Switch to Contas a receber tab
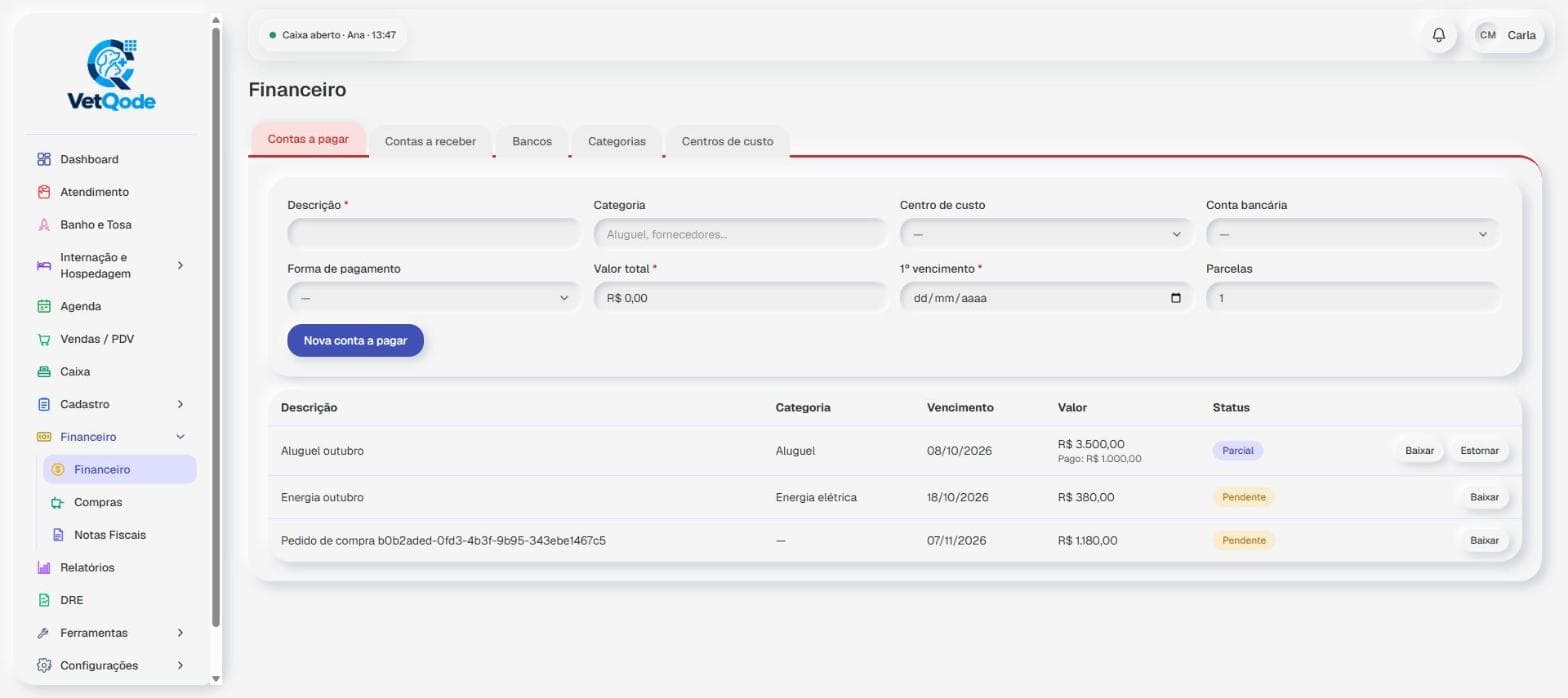 tap(431, 141)
